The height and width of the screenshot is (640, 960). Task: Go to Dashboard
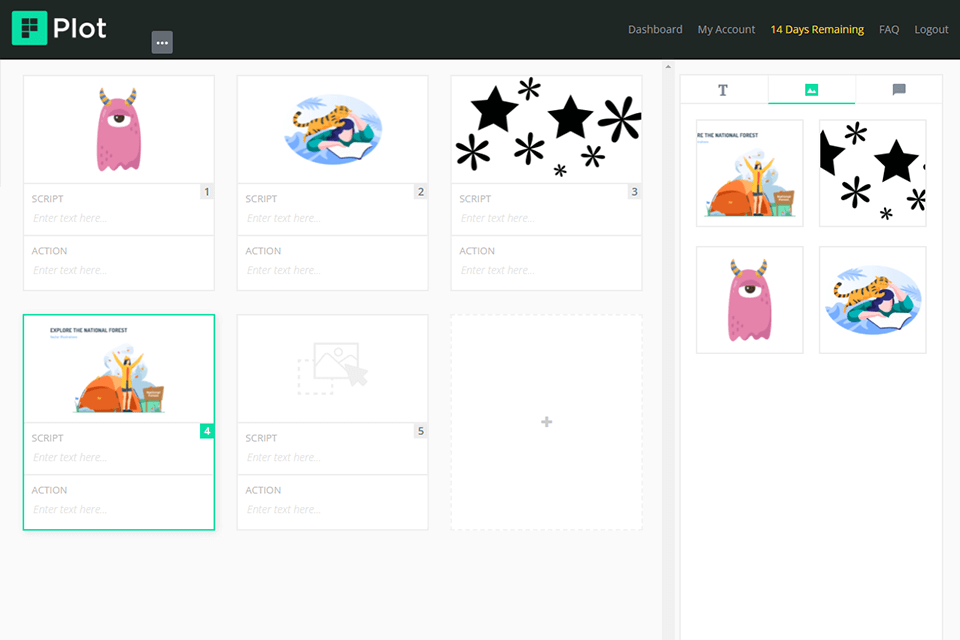(x=655, y=29)
